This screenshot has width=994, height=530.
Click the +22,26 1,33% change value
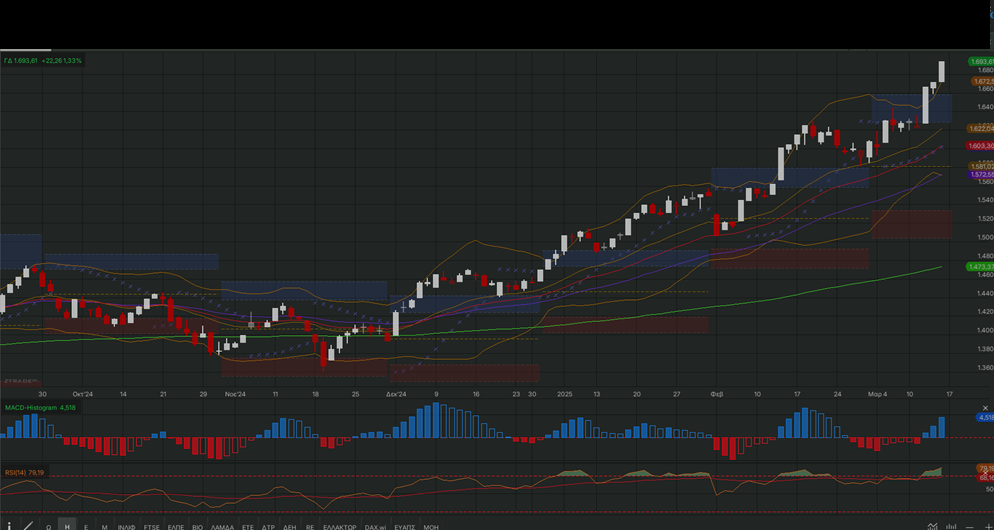62,60
